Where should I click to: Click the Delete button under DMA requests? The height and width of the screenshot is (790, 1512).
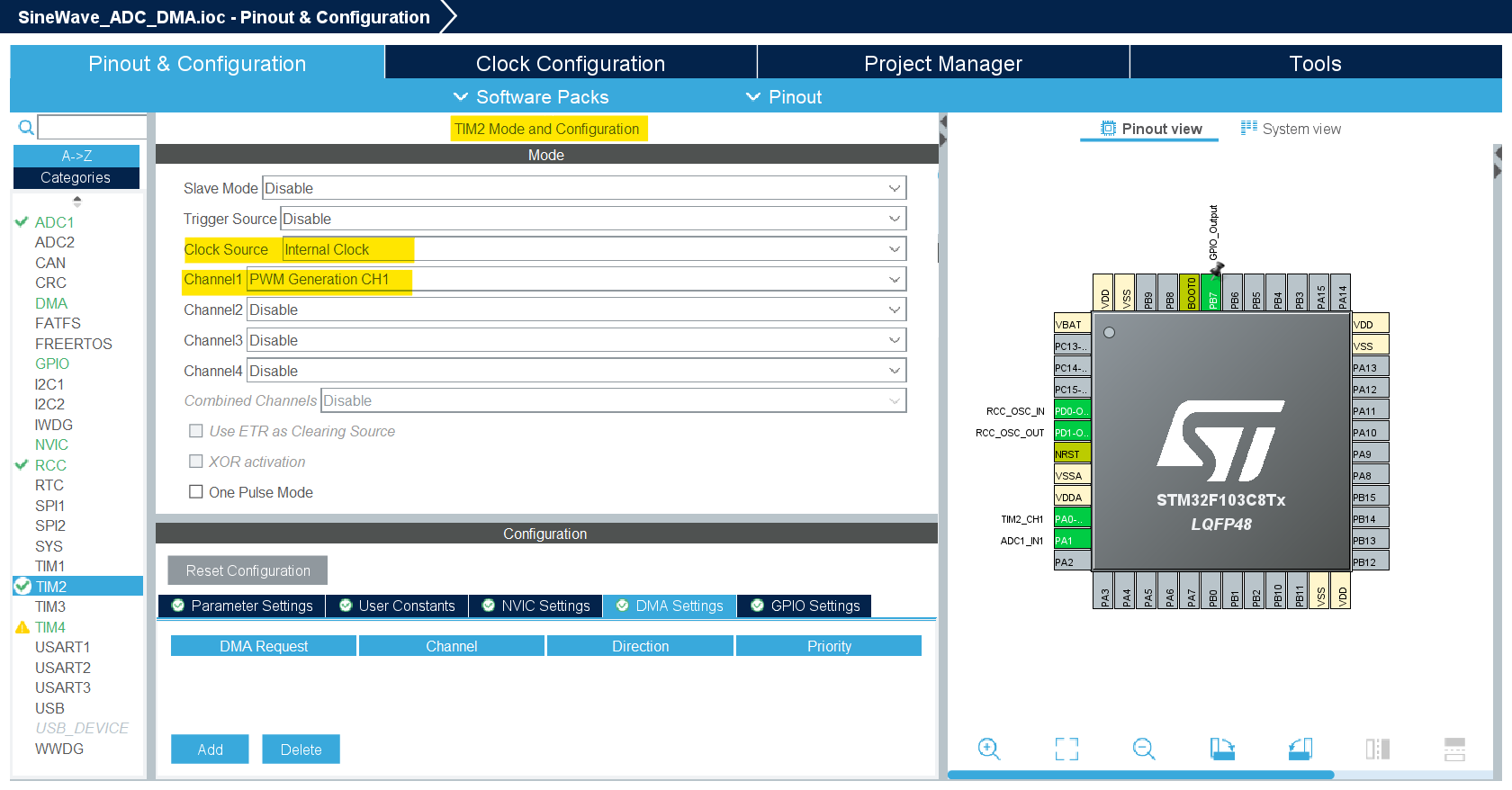point(301,750)
